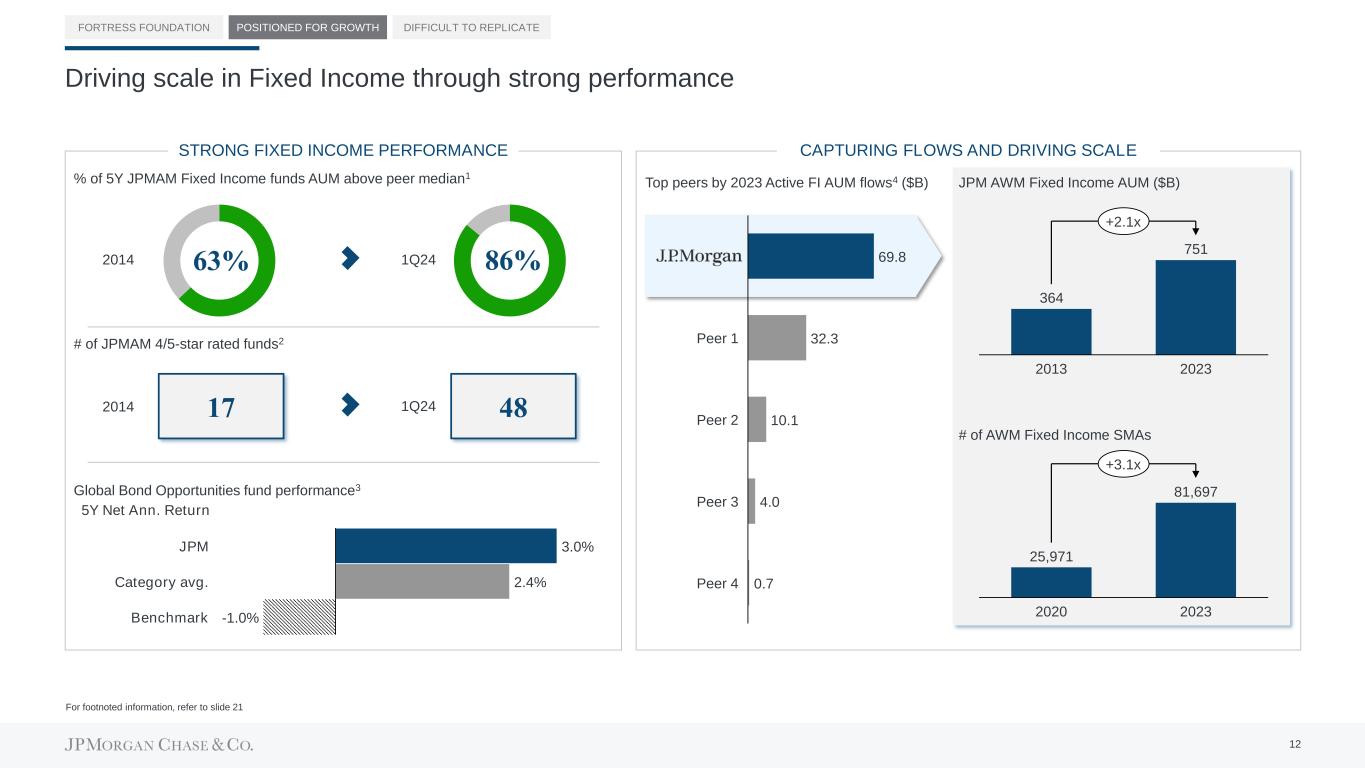Screen dimensions: 1365x768
Task: Click the box showing 48 rated funds
Action: pyautogui.click(x=513, y=406)
